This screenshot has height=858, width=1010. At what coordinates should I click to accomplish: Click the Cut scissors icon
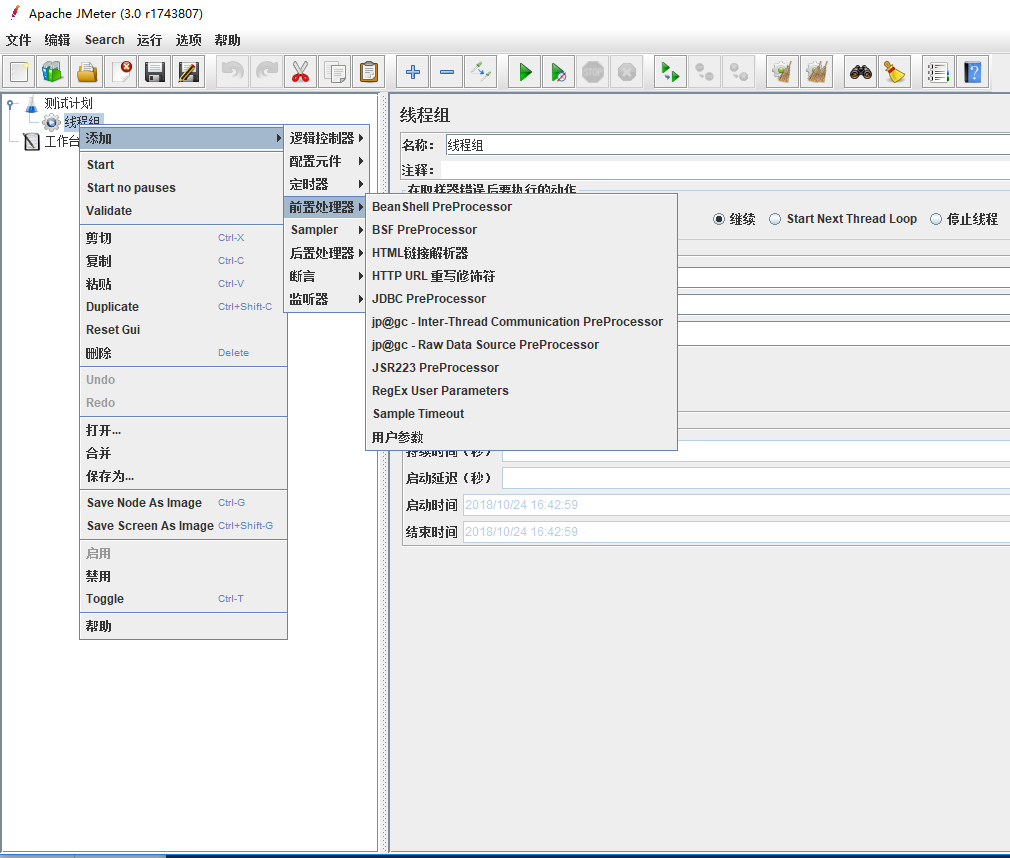tap(300, 72)
